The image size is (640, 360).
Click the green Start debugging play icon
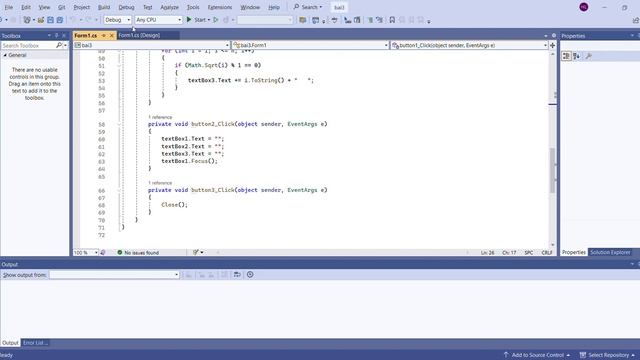[189, 20]
